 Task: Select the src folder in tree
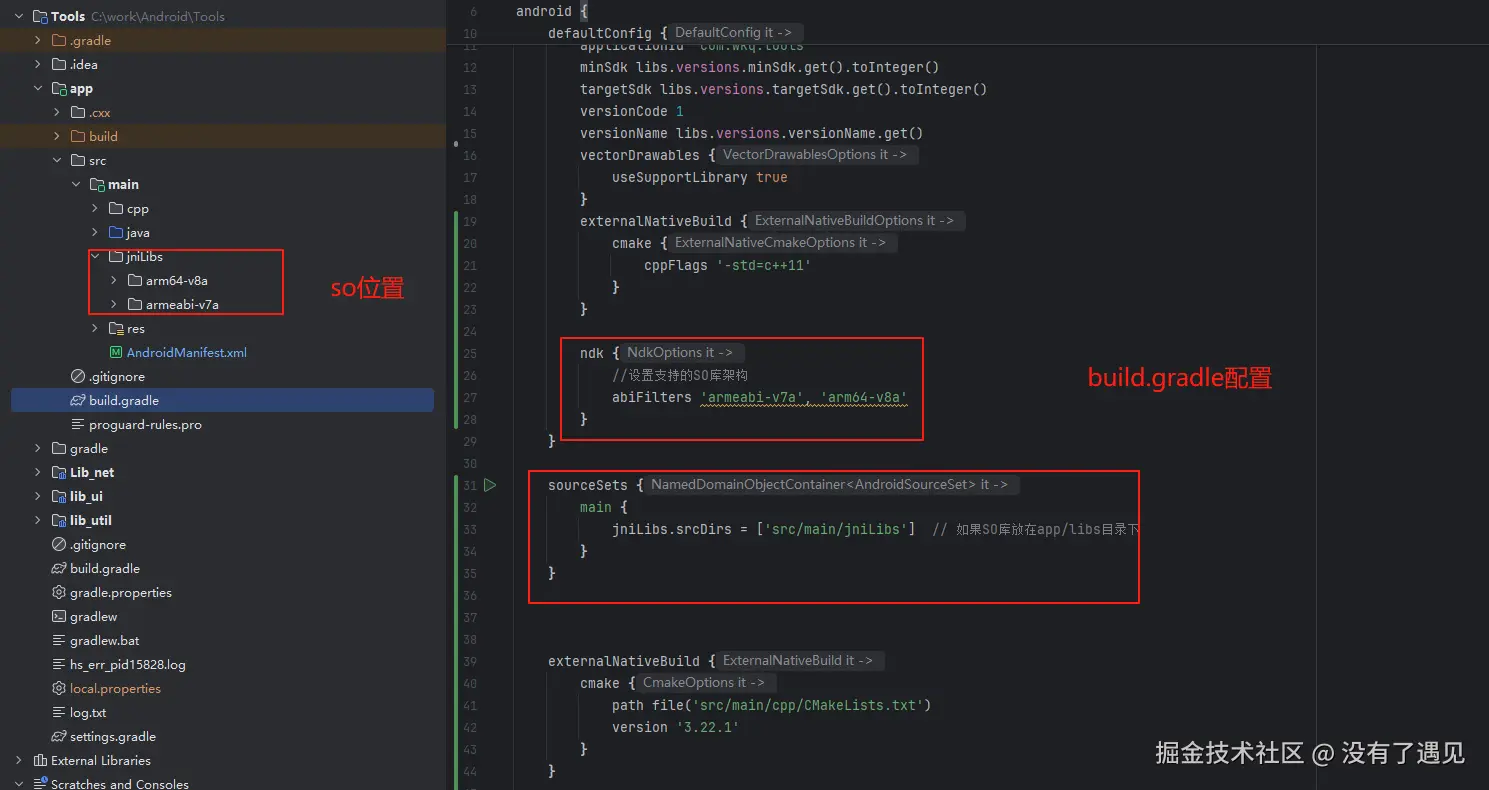tap(97, 160)
